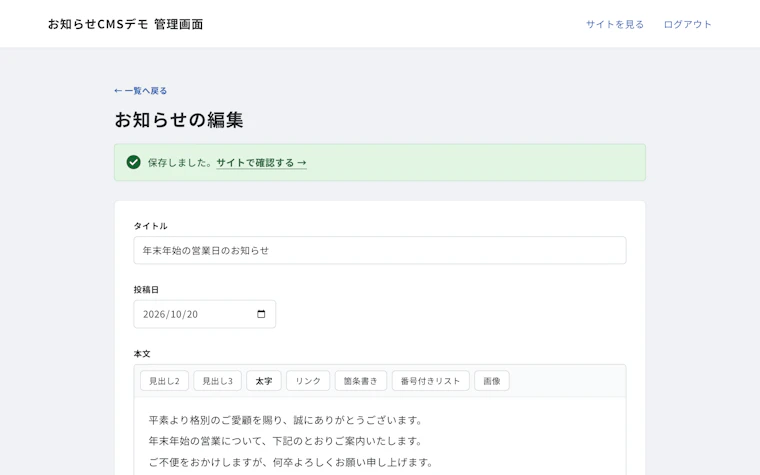Screen dimensions: 760x475
Task: Click the 投稿日 date field
Action: click(x=205, y=314)
